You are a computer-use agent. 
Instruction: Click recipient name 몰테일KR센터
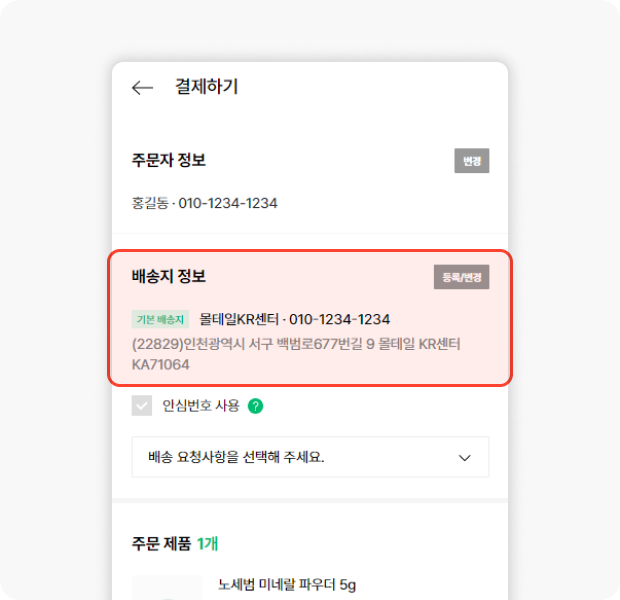tap(239, 319)
